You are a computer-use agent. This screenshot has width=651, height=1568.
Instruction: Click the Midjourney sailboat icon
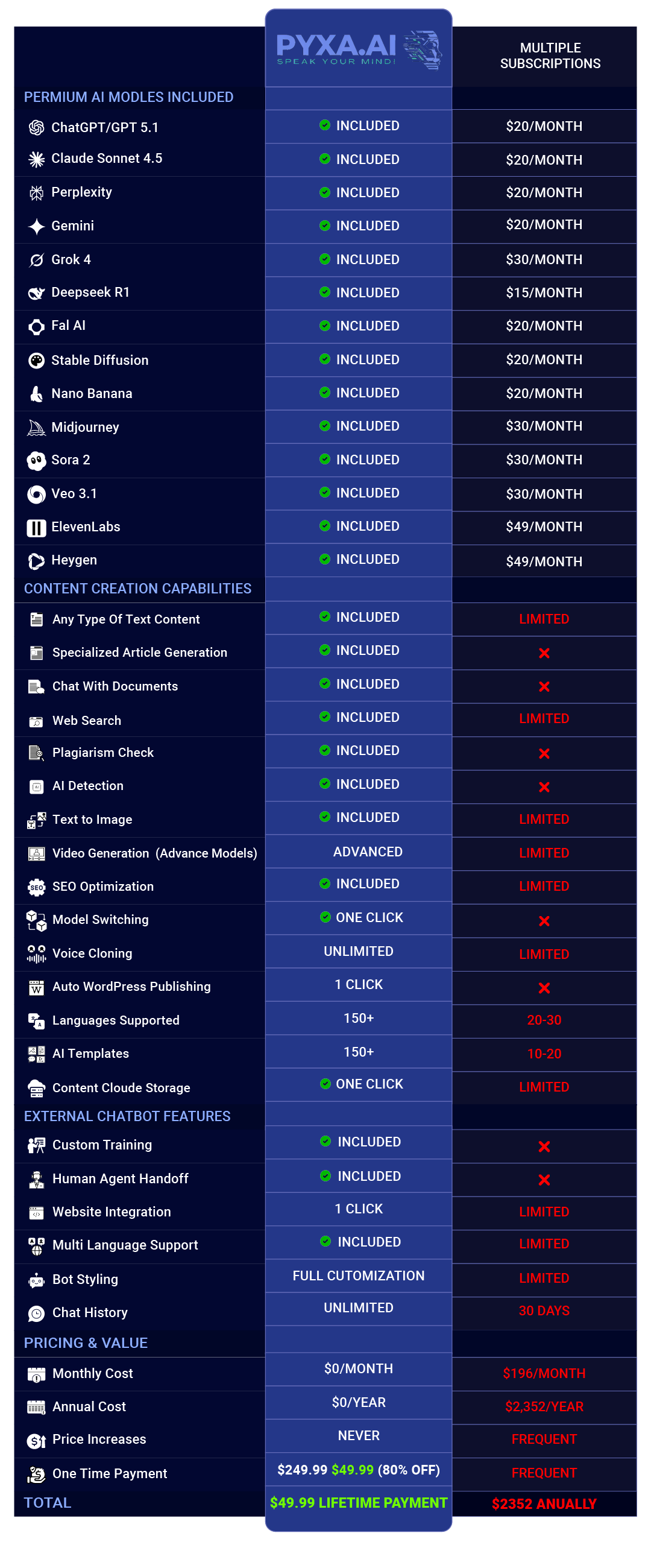[x=37, y=428]
